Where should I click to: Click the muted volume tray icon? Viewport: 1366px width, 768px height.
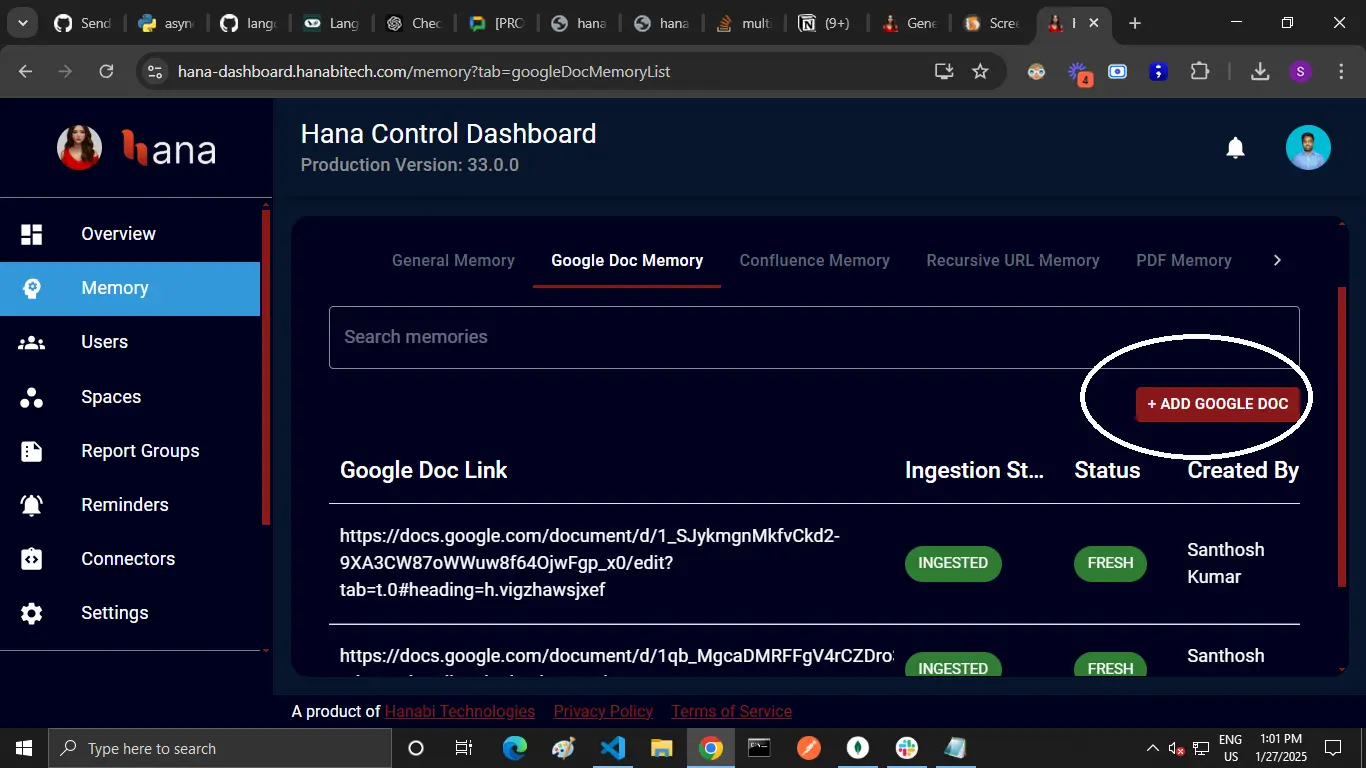(1176, 748)
